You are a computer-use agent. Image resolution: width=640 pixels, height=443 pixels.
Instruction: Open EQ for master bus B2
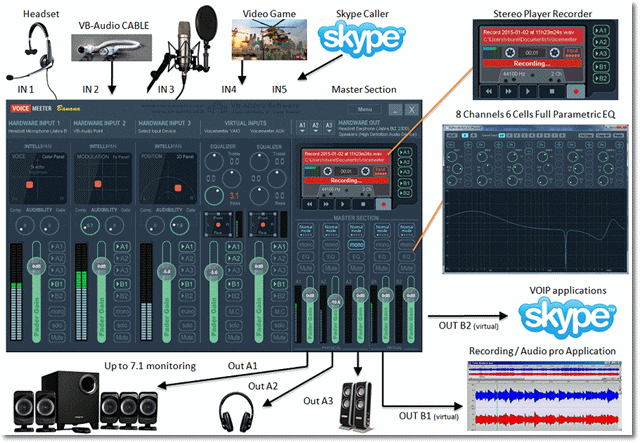point(407,256)
